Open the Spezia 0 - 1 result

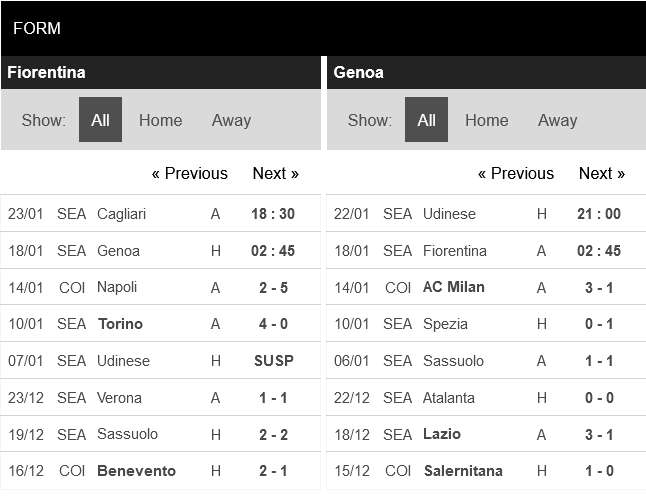pyautogui.click(x=599, y=324)
